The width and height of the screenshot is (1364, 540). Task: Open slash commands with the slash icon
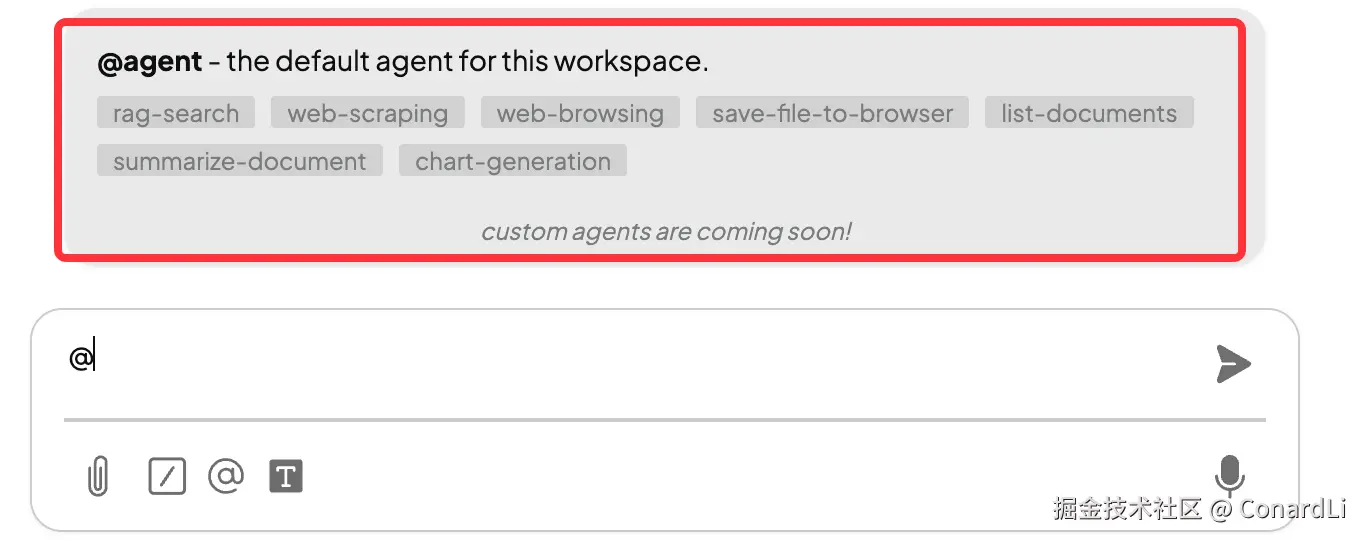click(167, 476)
